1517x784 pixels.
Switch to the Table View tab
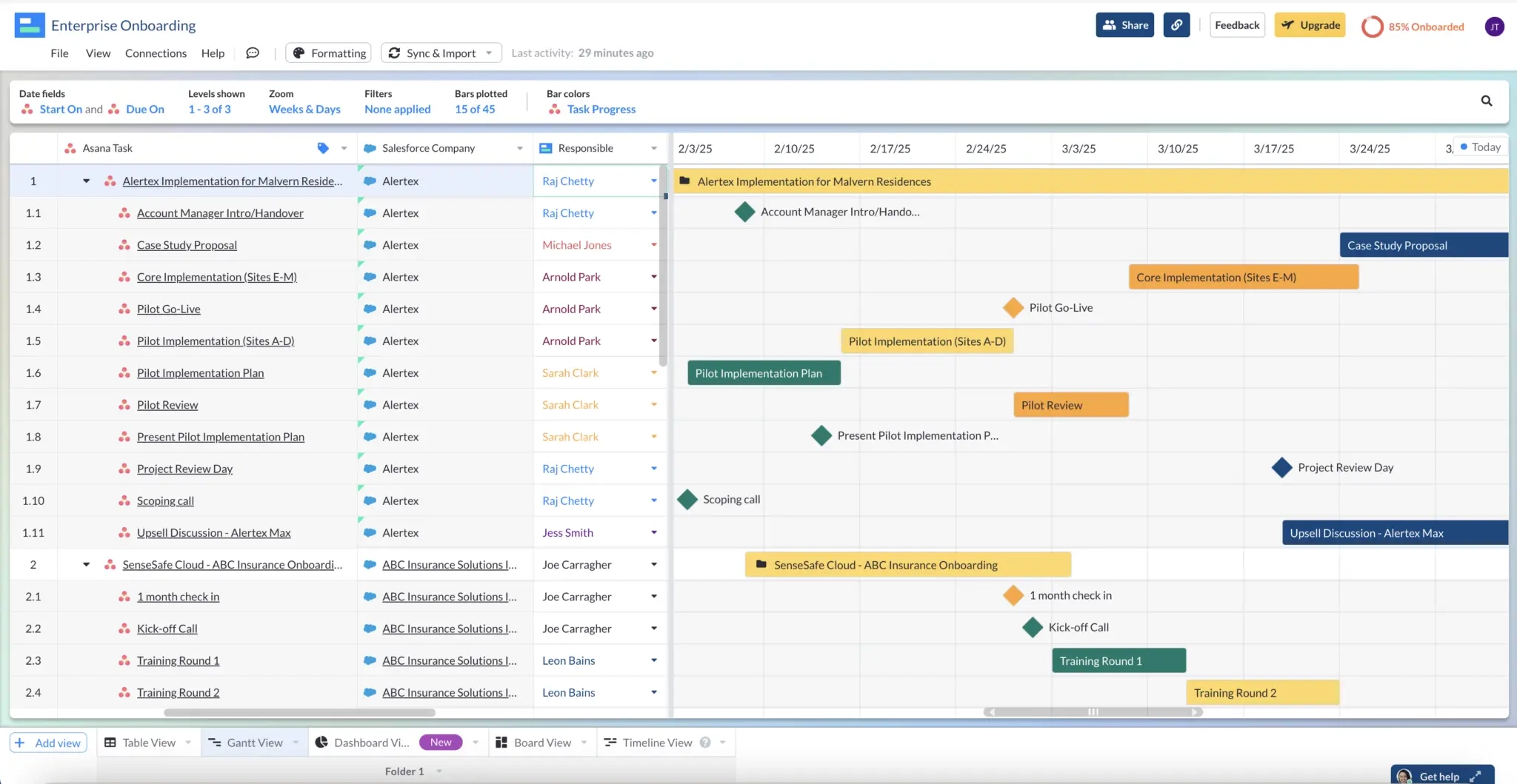(x=147, y=742)
